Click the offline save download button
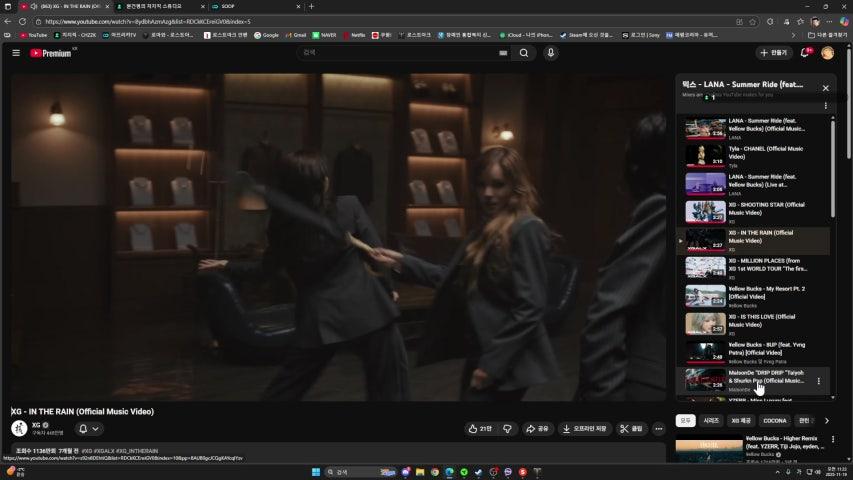Screen dimensions: 853x480 coord(585,428)
